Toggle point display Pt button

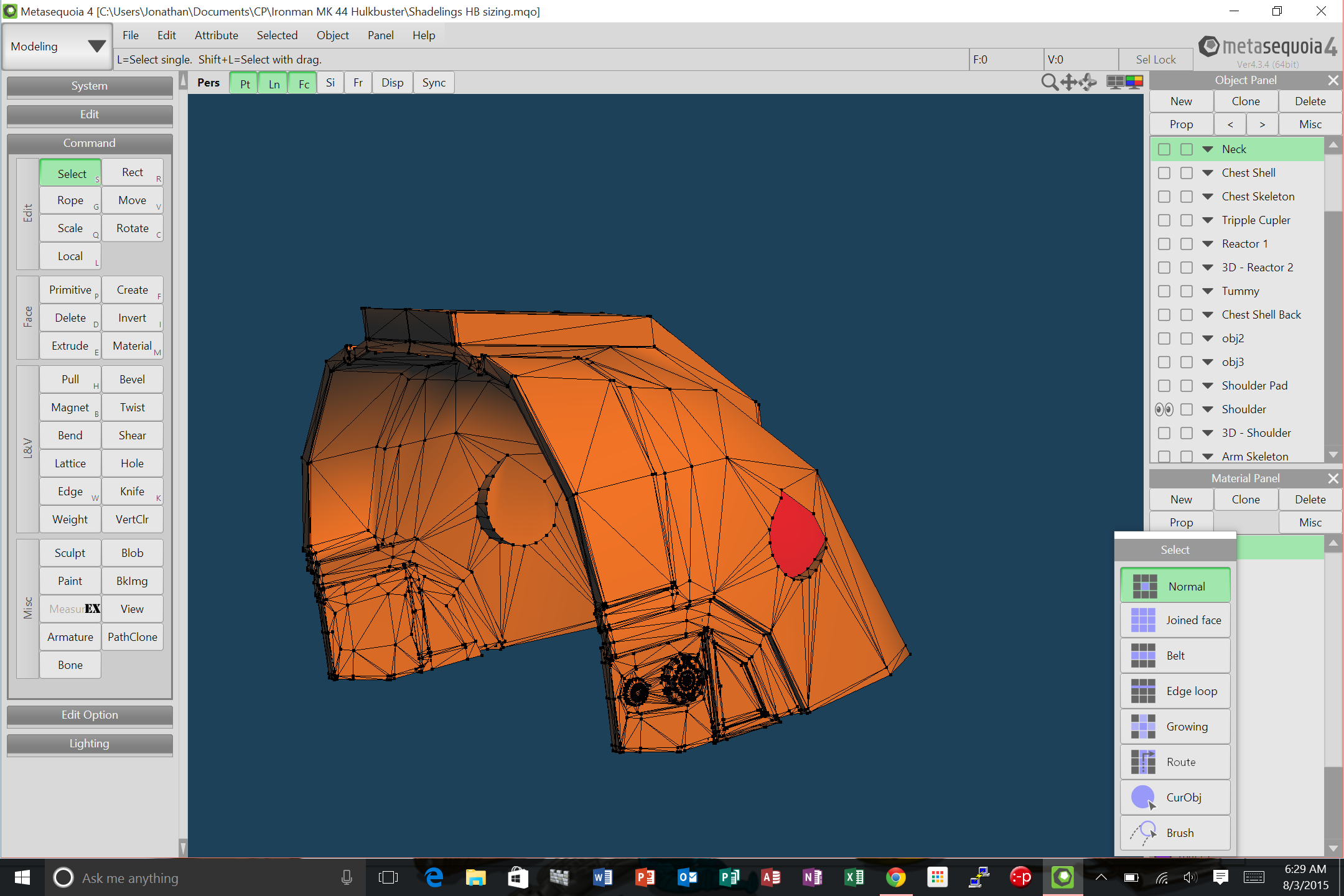click(245, 83)
